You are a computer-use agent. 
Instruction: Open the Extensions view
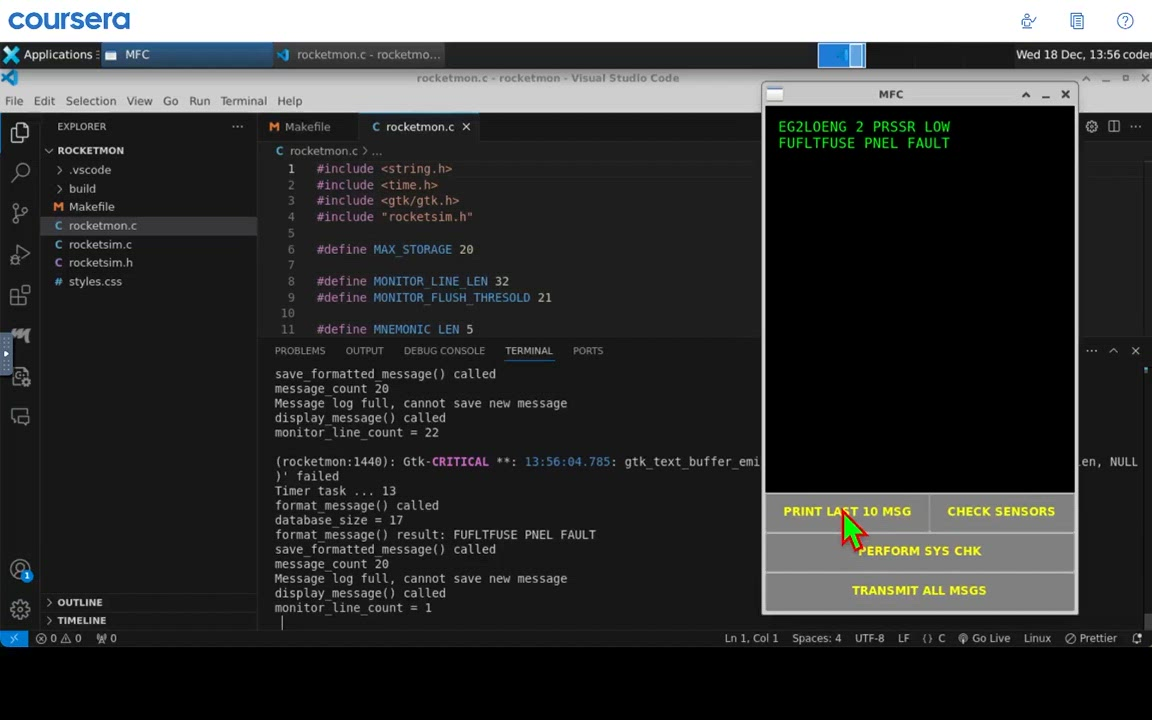click(x=20, y=296)
